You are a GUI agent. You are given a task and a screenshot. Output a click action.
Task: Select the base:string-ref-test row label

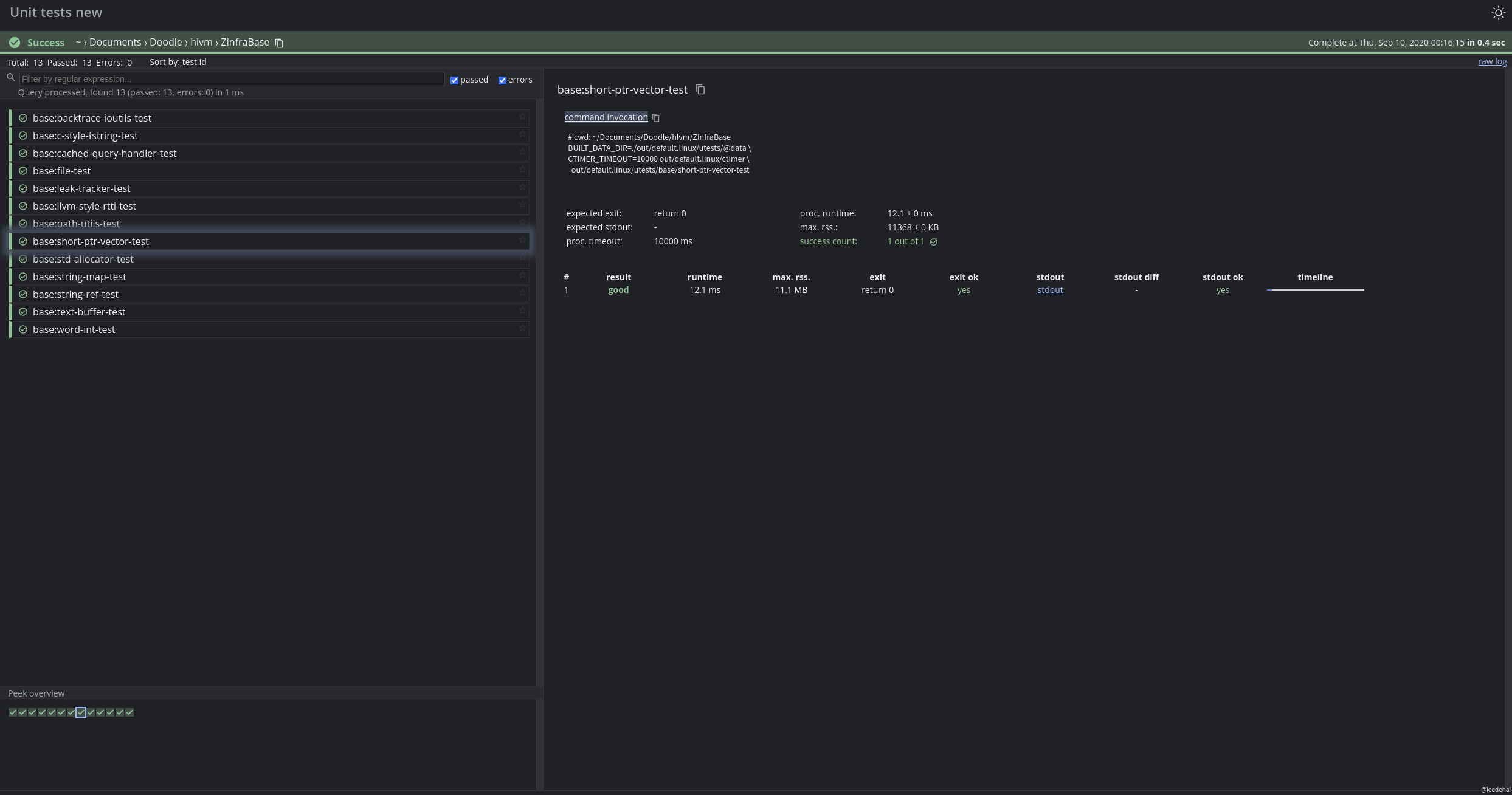[x=75, y=294]
